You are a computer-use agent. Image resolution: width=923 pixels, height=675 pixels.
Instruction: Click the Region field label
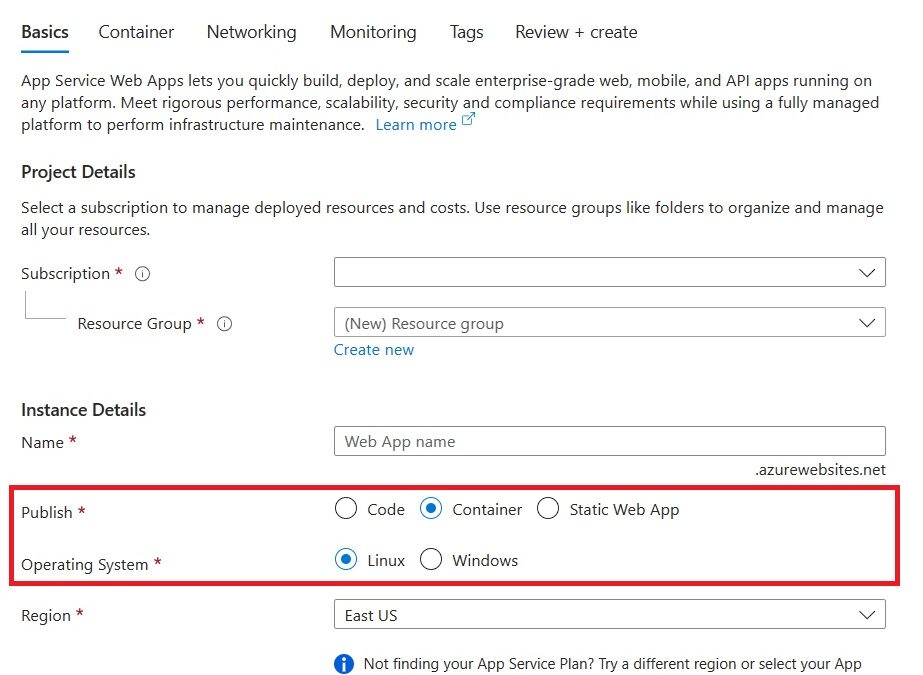tap(46, 616)
